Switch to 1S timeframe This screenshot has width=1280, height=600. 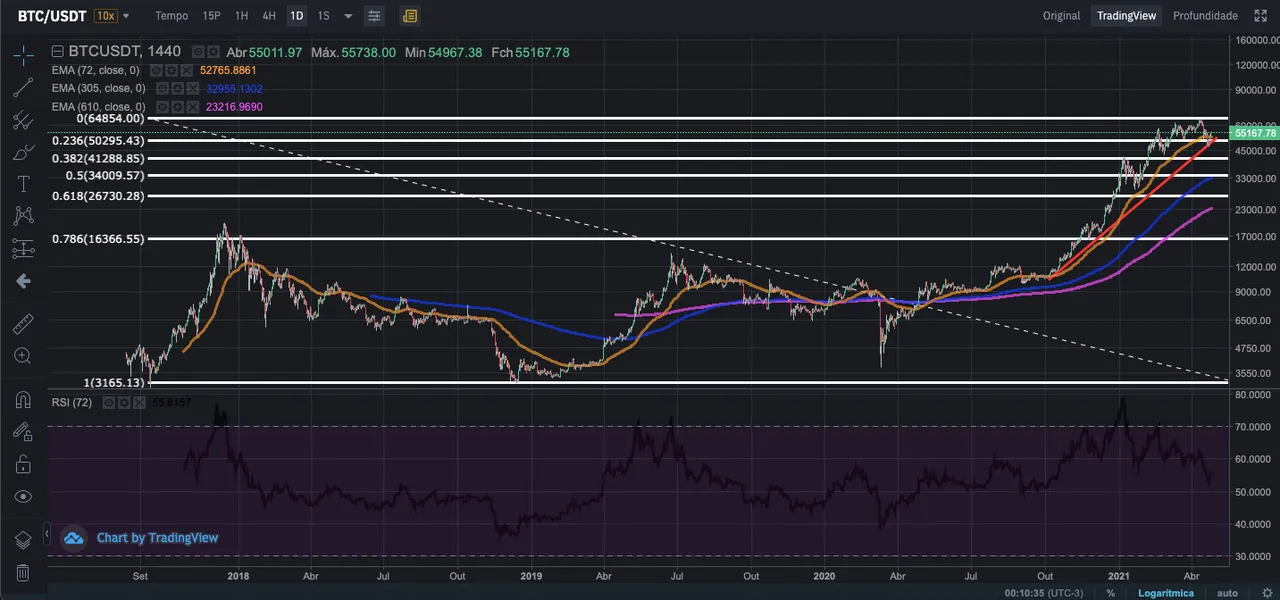point(323,16)
